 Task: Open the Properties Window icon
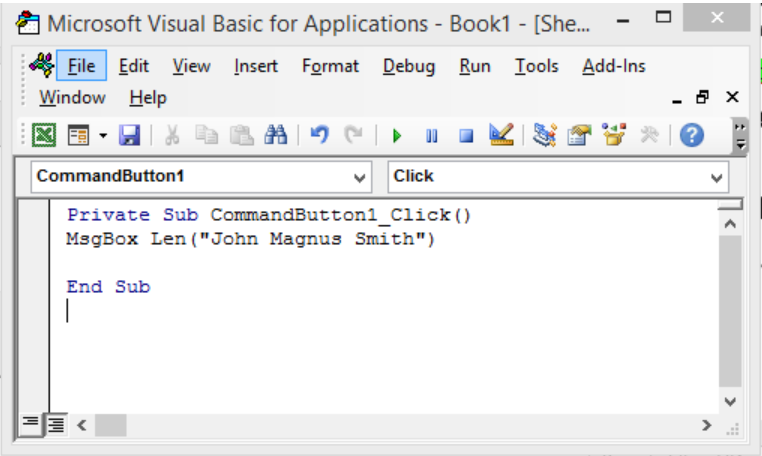pyautogui.click(x=579, y=136)
